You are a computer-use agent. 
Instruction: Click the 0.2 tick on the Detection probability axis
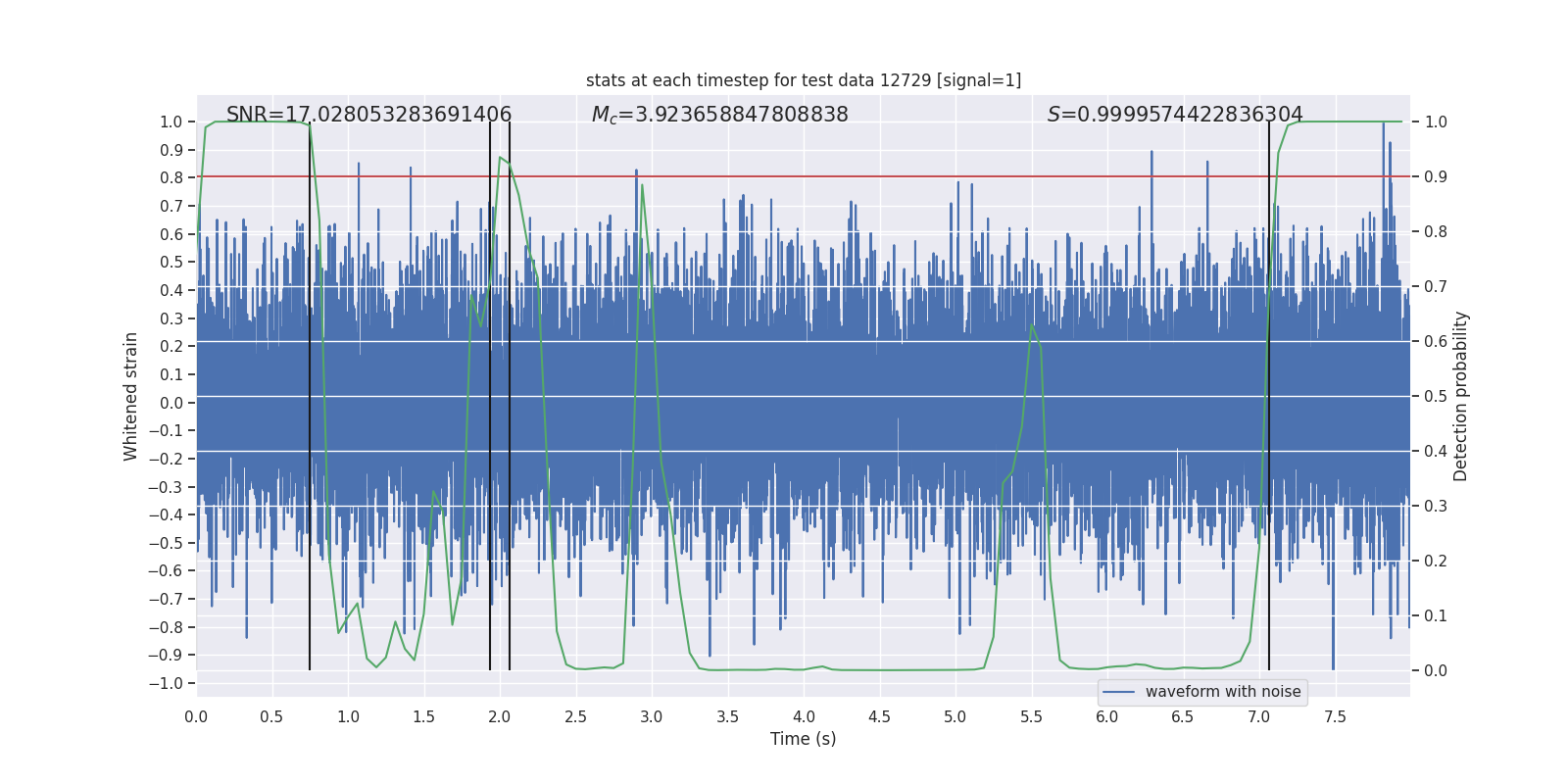pos(1436,562)
